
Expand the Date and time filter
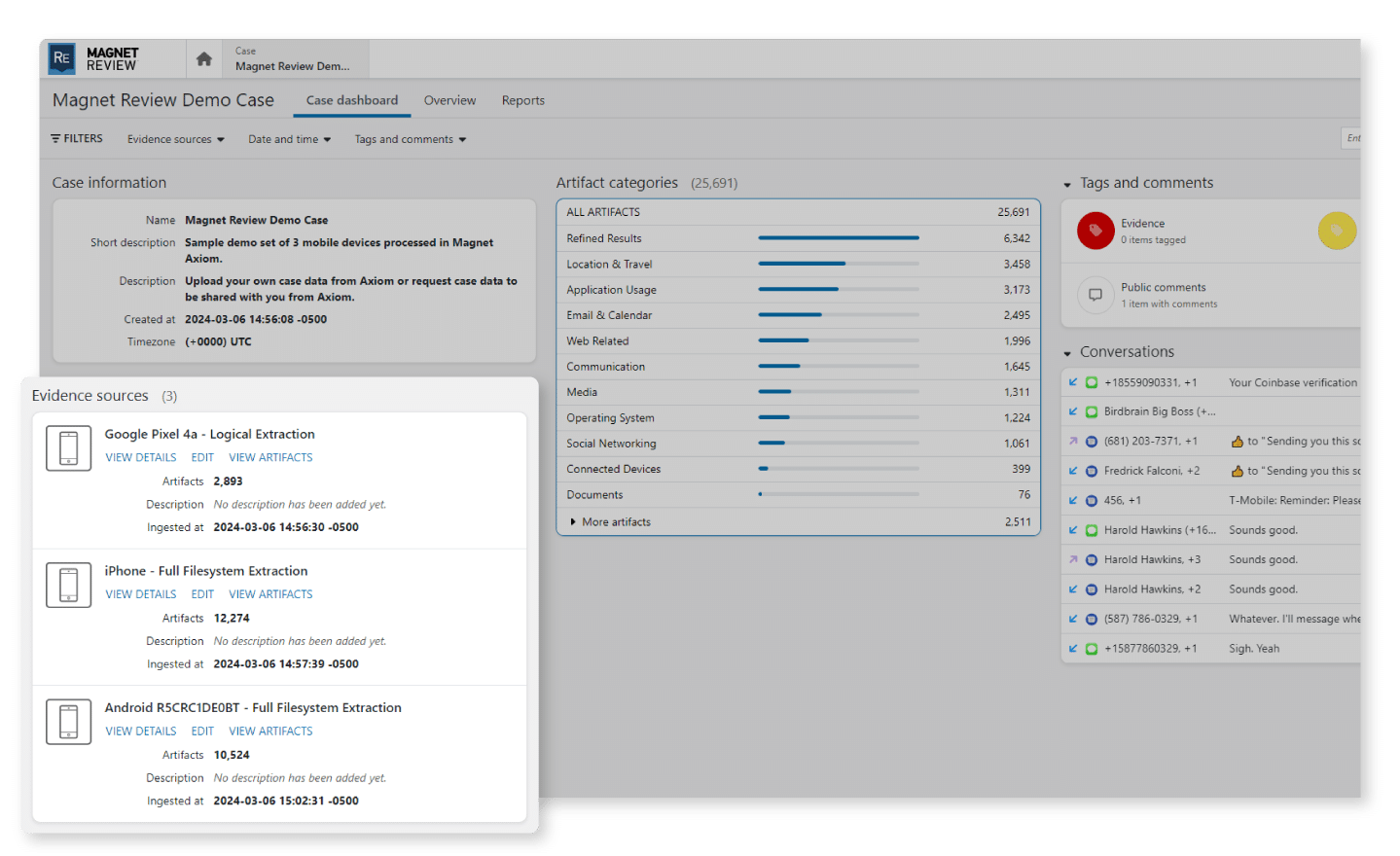[288, 138]
